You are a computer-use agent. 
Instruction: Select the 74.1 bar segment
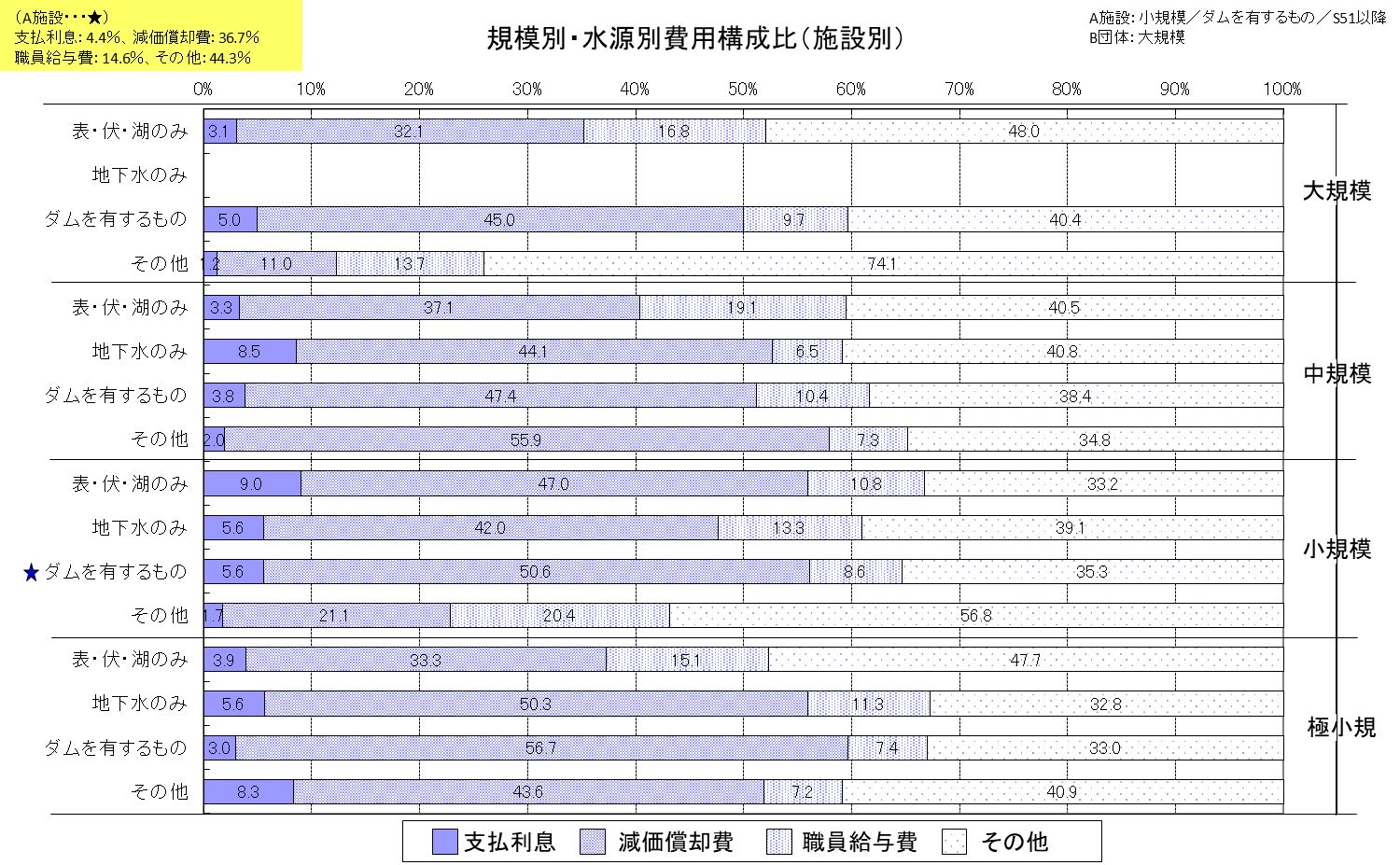[882, 264]
